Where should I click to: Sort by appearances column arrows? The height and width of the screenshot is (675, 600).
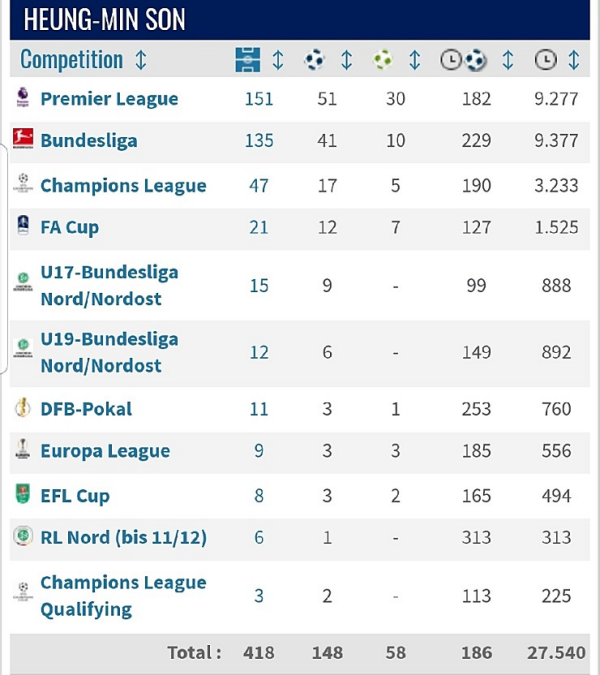[x=278, y=60]
